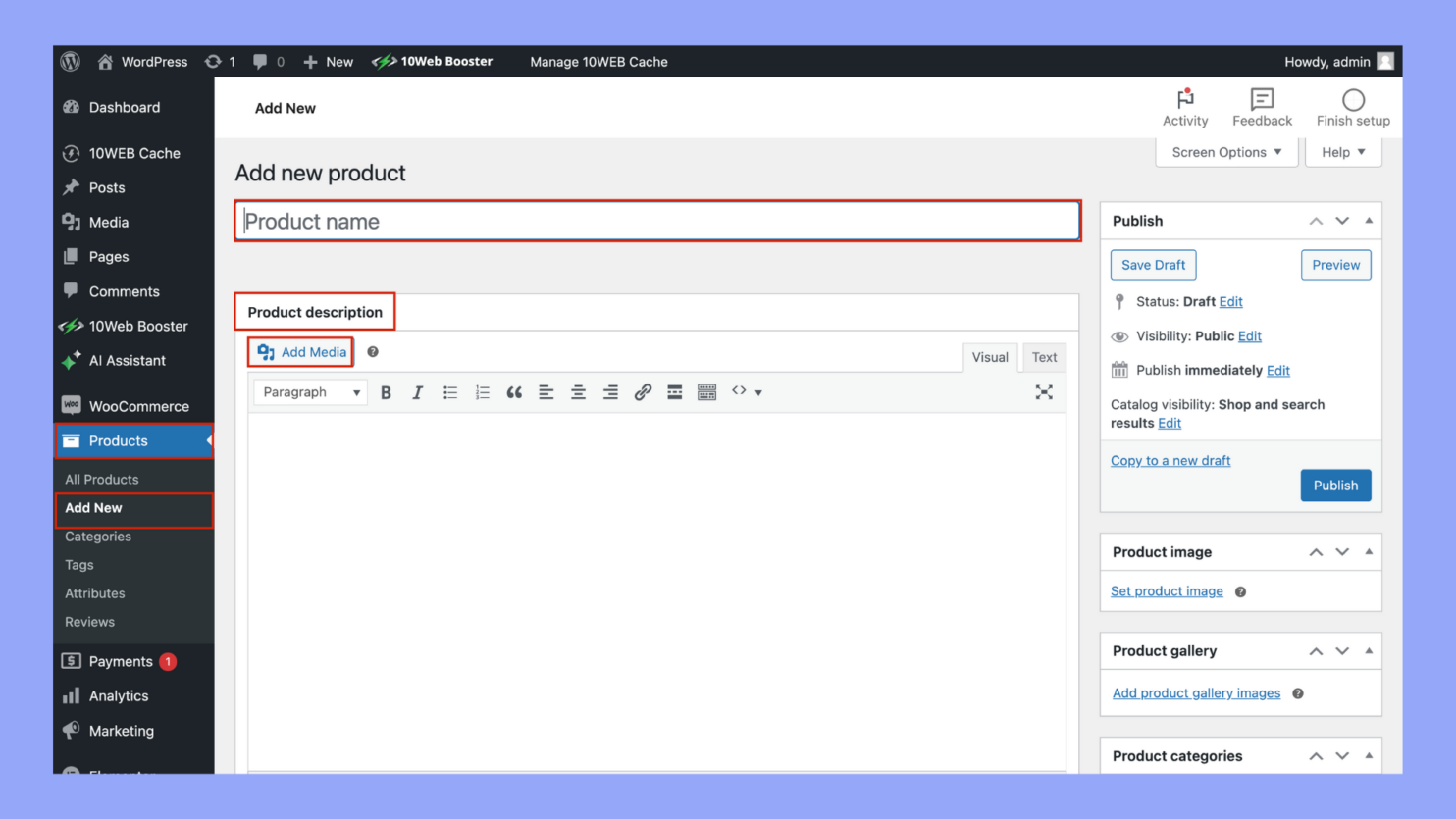The height and width of the screenshot is (819, 1456).
Task: Insert the Read More tag
Action: [674, 391]
